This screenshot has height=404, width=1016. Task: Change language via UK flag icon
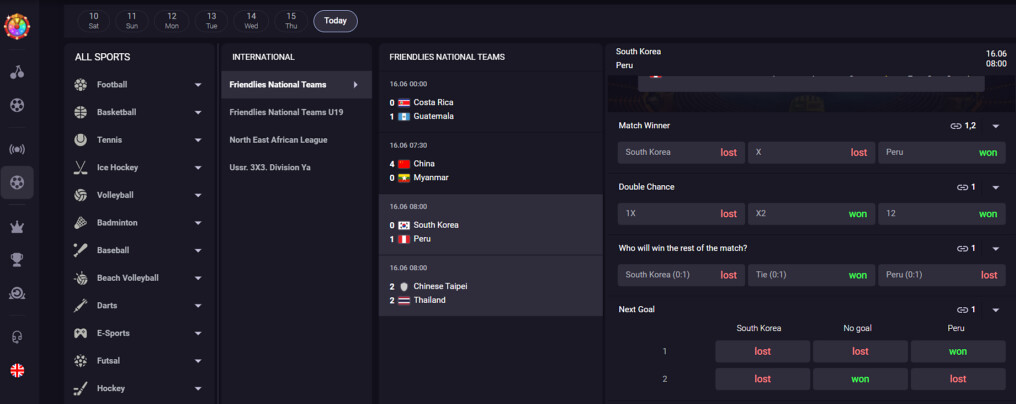tap(17, 370)
